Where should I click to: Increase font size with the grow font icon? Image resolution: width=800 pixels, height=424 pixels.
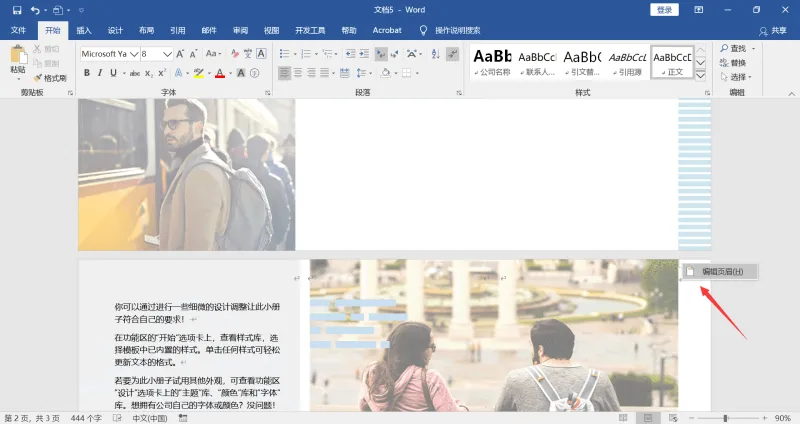[x=180, y=54]
